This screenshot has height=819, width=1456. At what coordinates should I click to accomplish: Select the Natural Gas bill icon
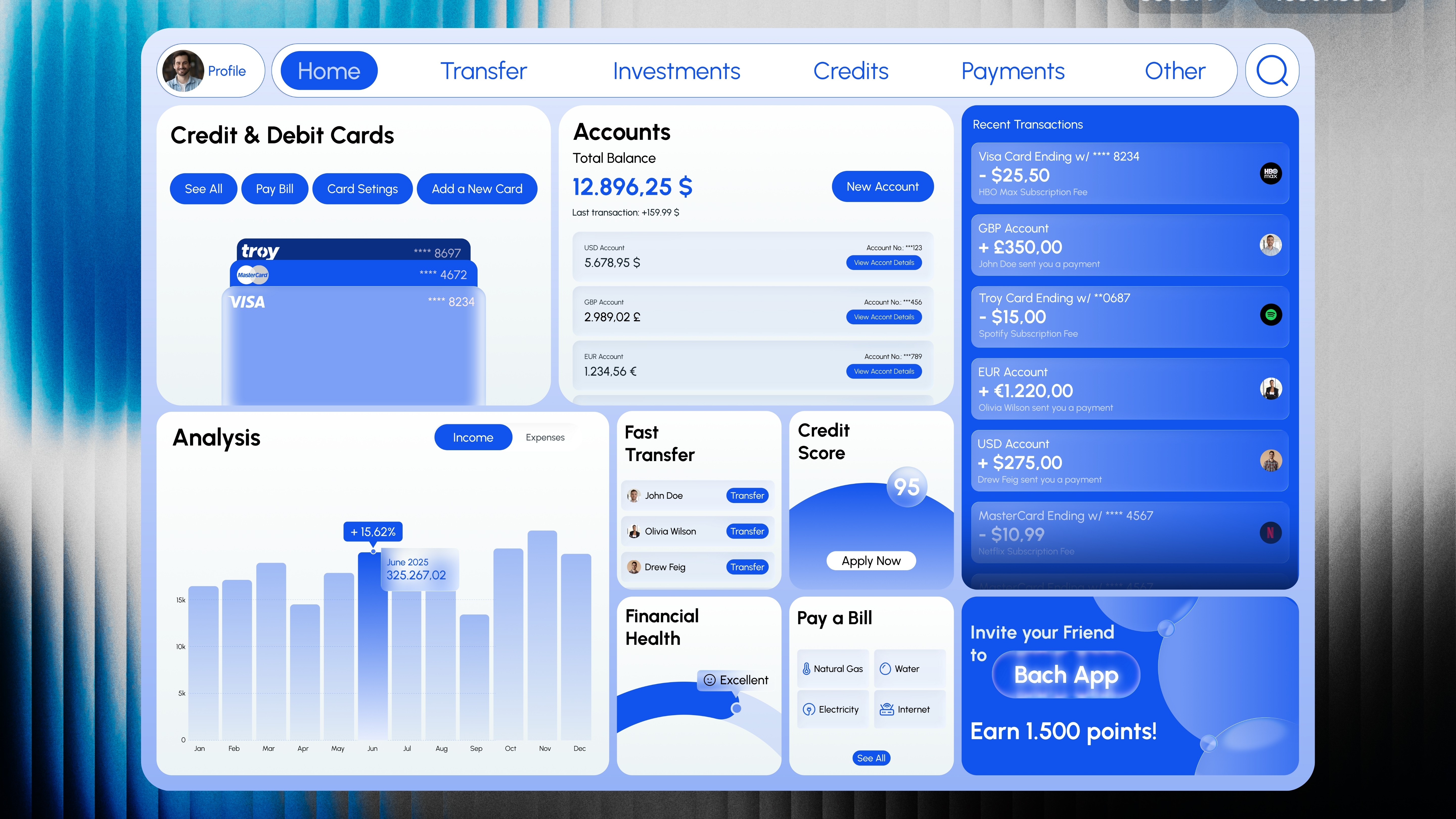pyautogui.click(x=807, y=669)
